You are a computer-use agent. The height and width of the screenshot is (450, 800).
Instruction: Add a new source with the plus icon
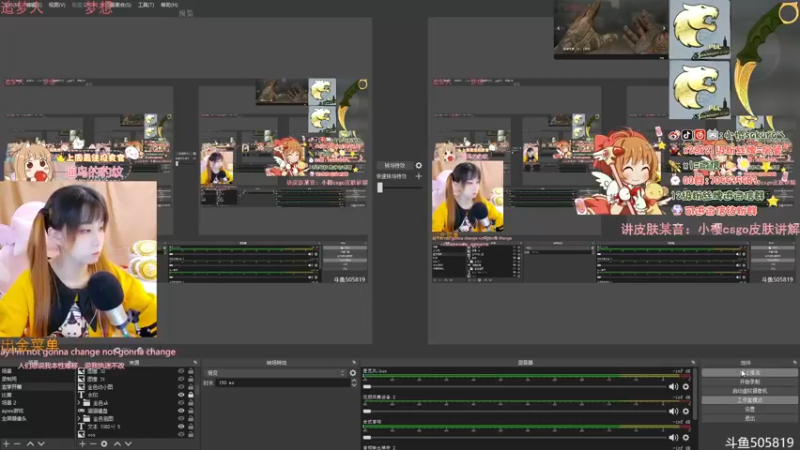coord(82,444)
